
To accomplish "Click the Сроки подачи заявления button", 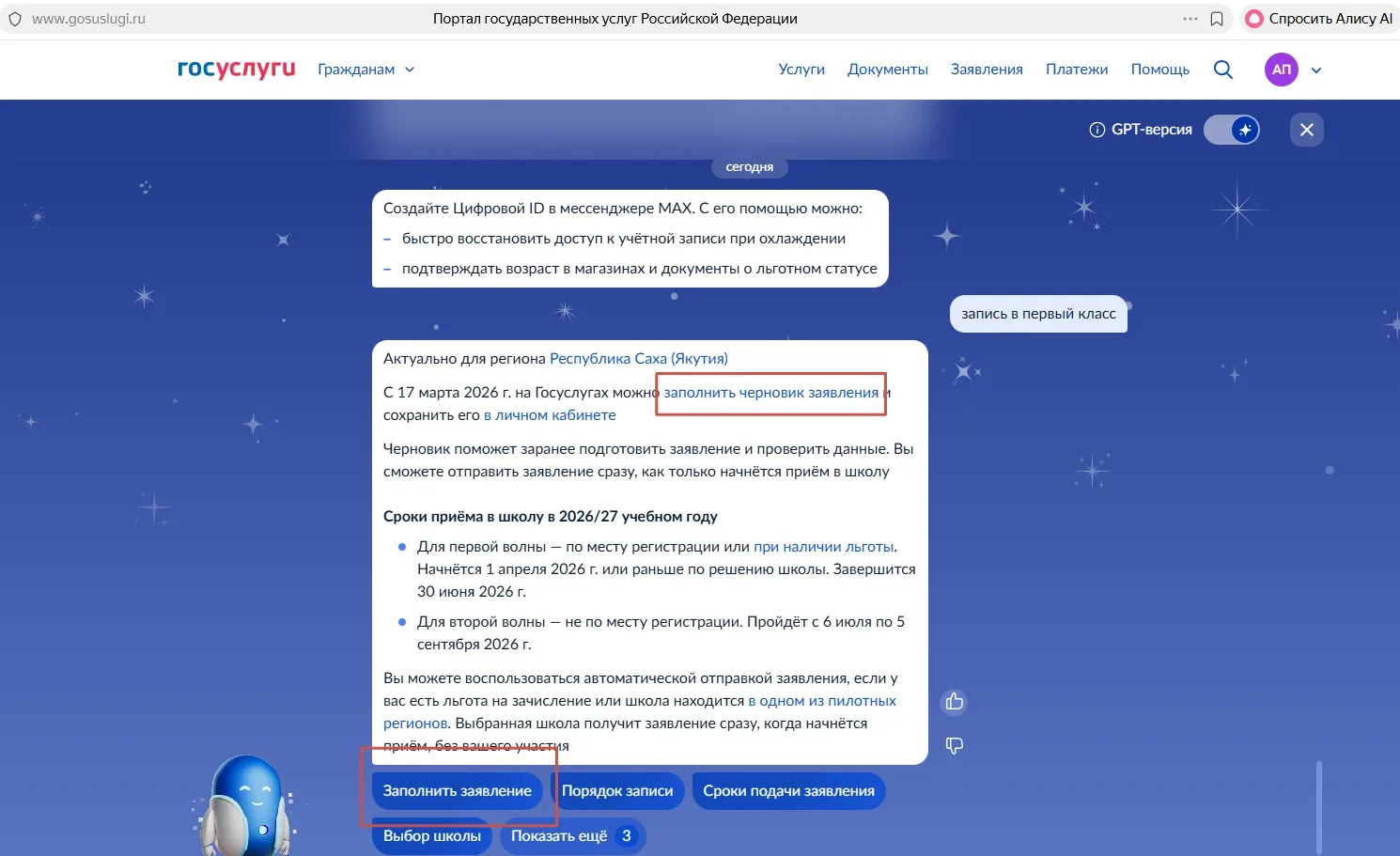I will (788, 791).
